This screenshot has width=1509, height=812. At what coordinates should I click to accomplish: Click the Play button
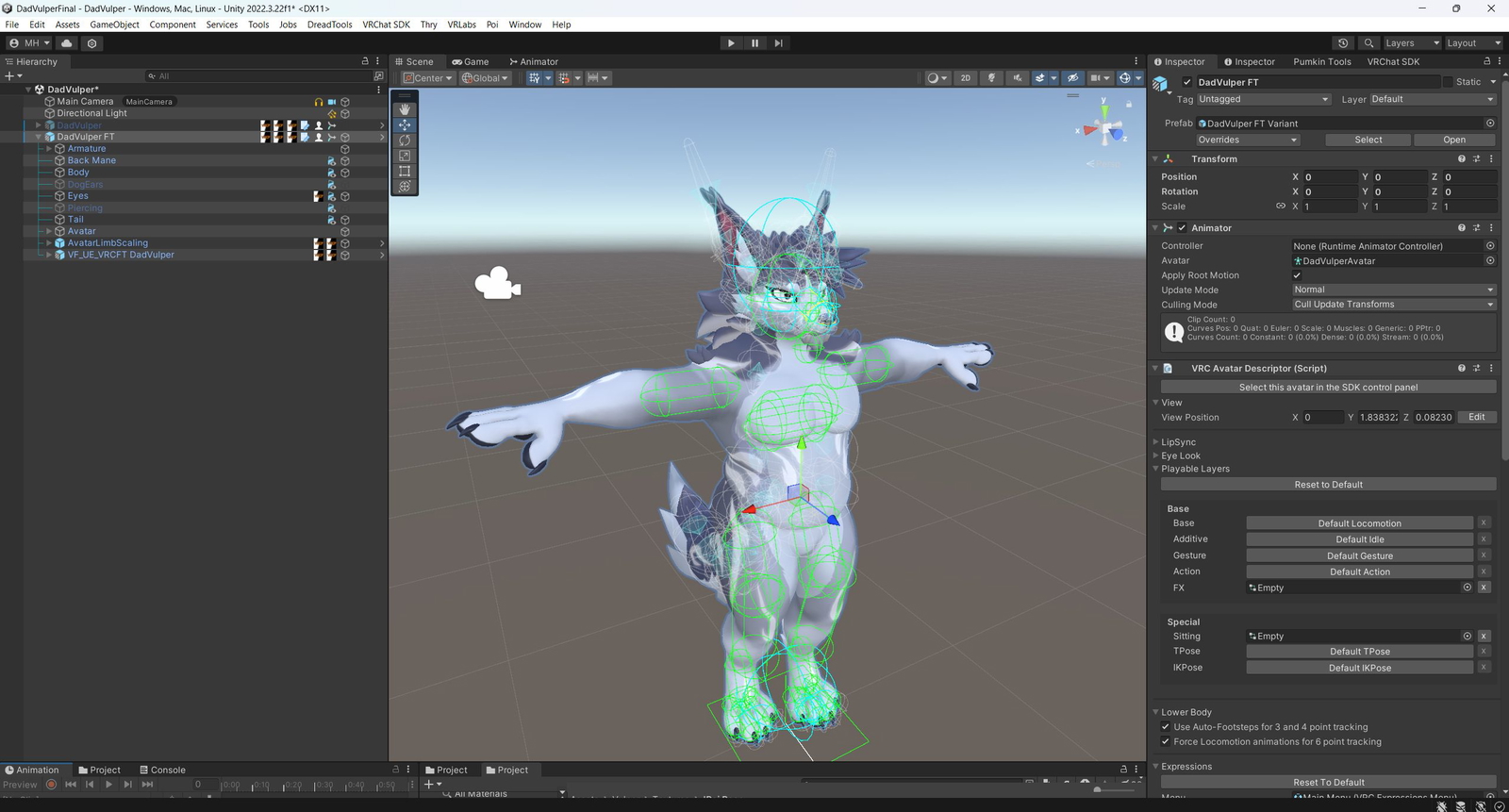tap(731, 43)
